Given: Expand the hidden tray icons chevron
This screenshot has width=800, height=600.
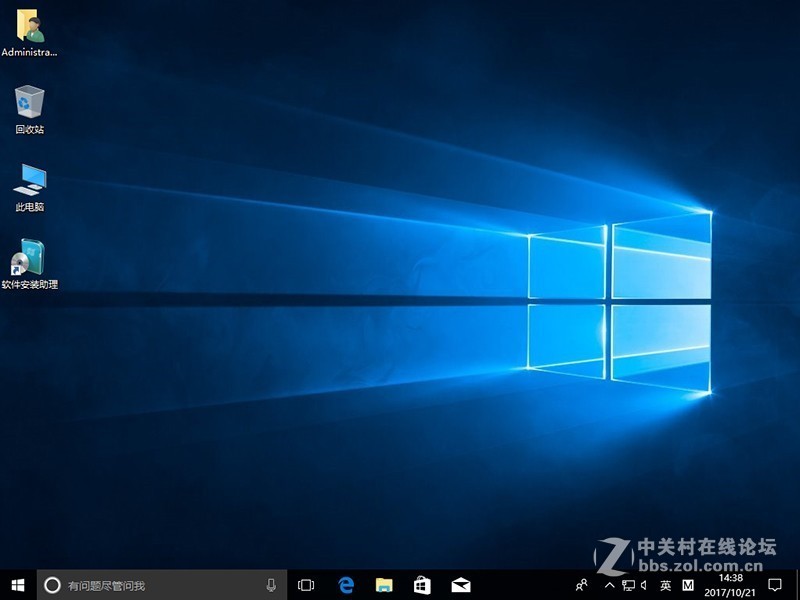Looking at the screenshot, I should [610, 585].
